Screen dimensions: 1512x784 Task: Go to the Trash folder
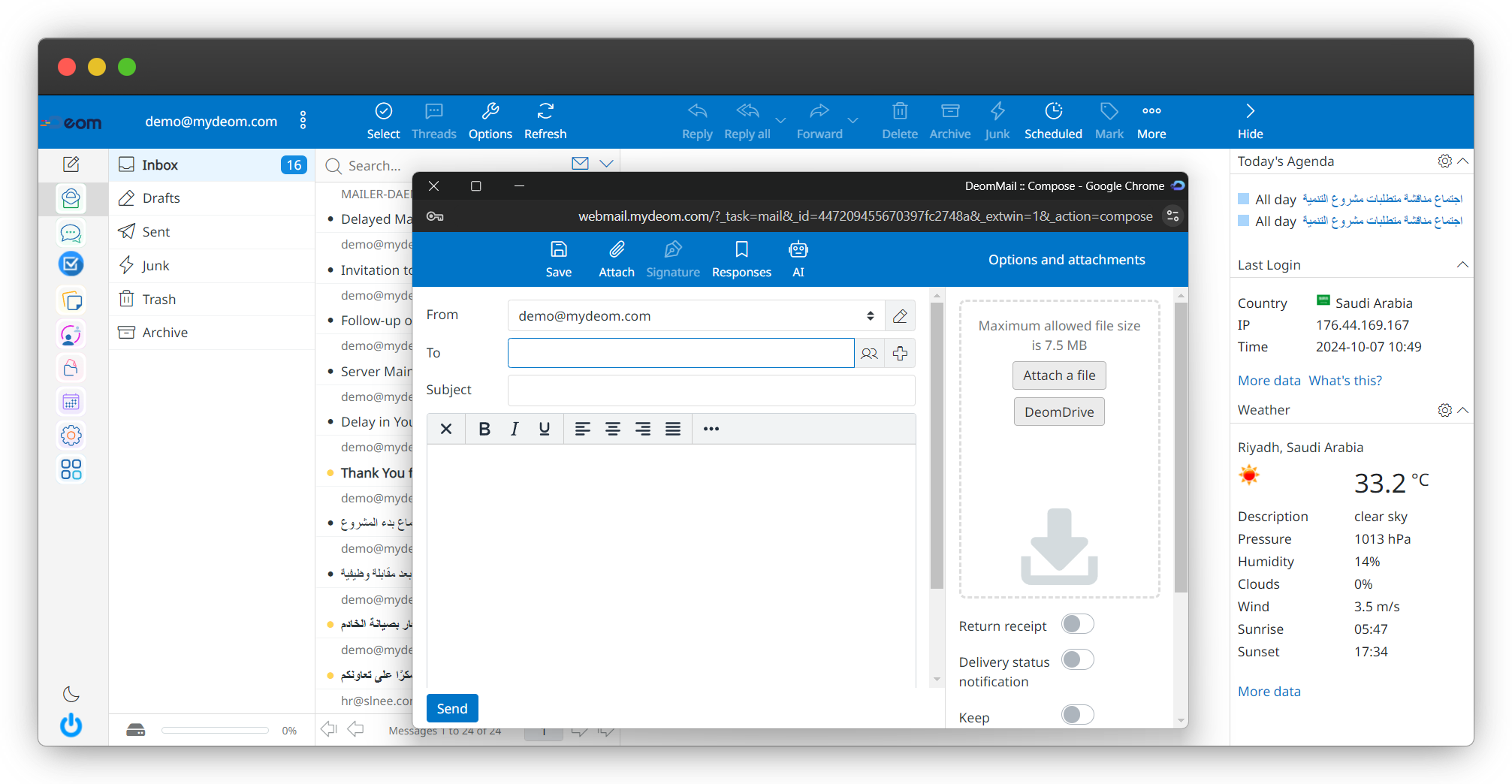coord(158,300)
